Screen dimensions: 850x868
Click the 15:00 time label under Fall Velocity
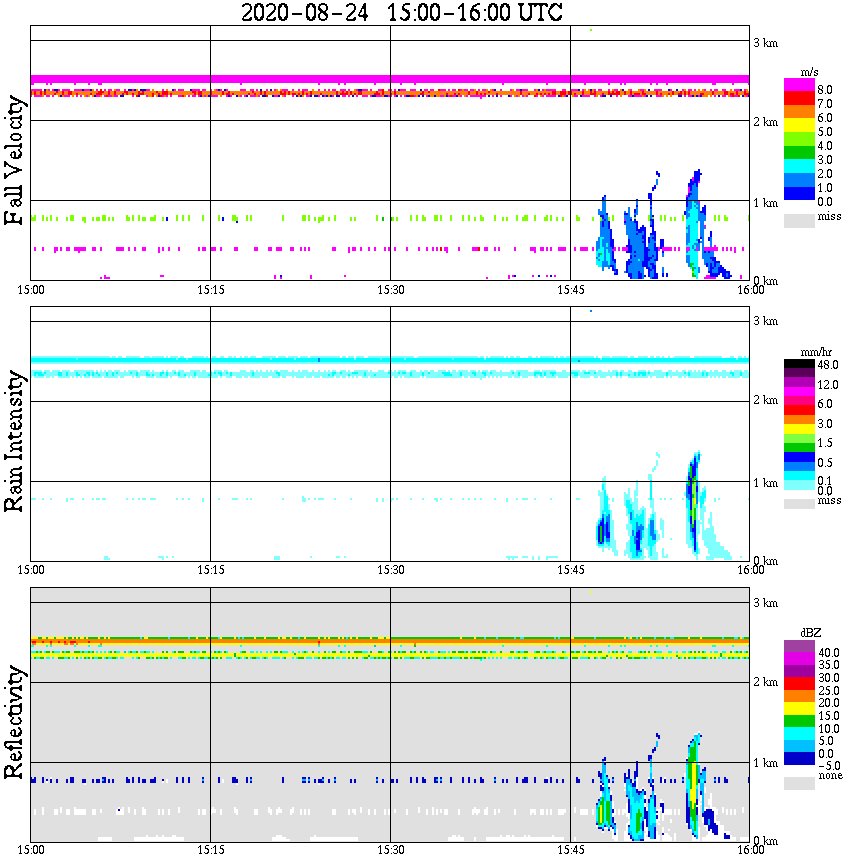(x=31, y=290)
